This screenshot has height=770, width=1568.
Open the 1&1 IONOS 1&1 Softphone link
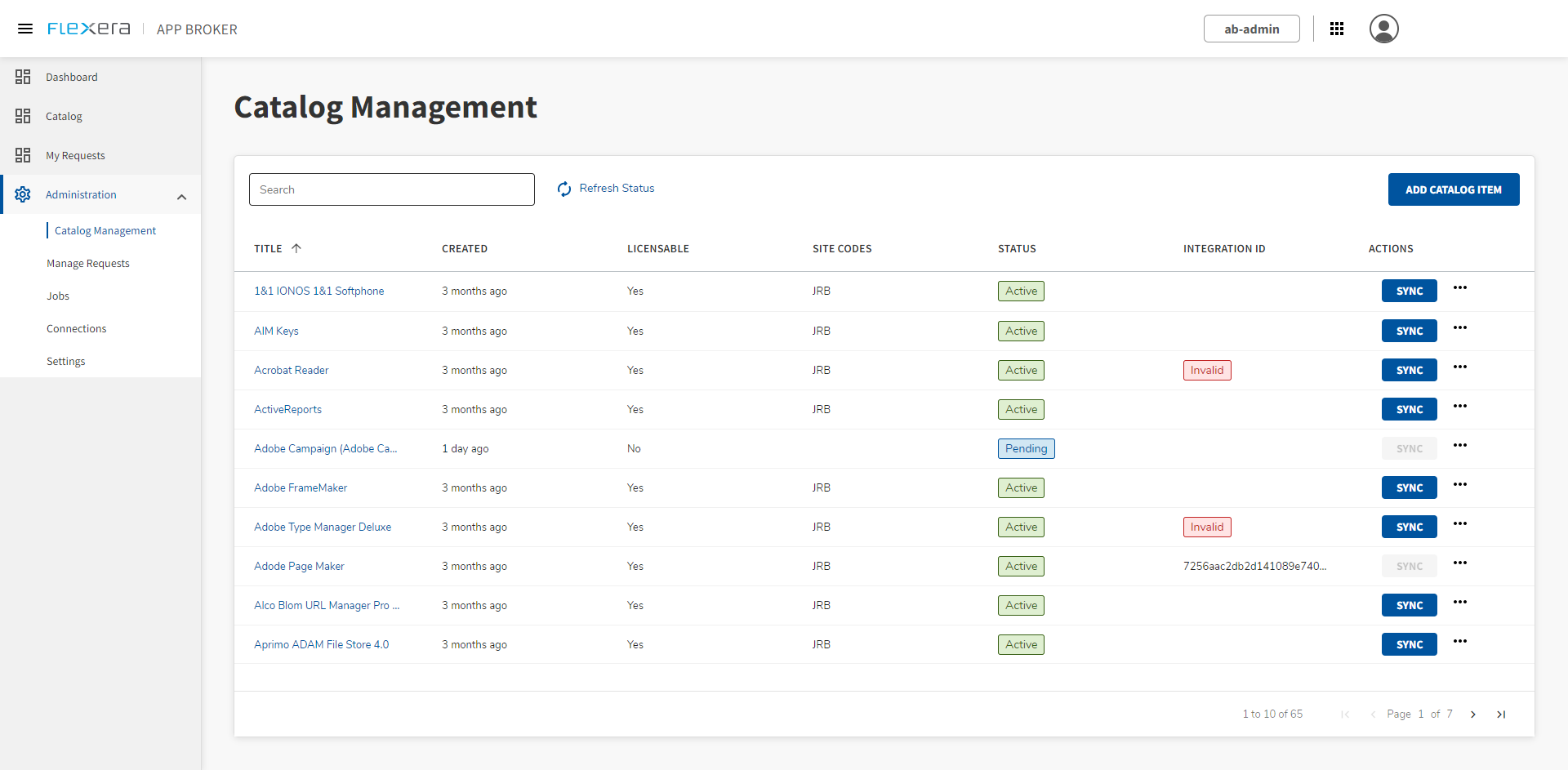coord(319,291)
